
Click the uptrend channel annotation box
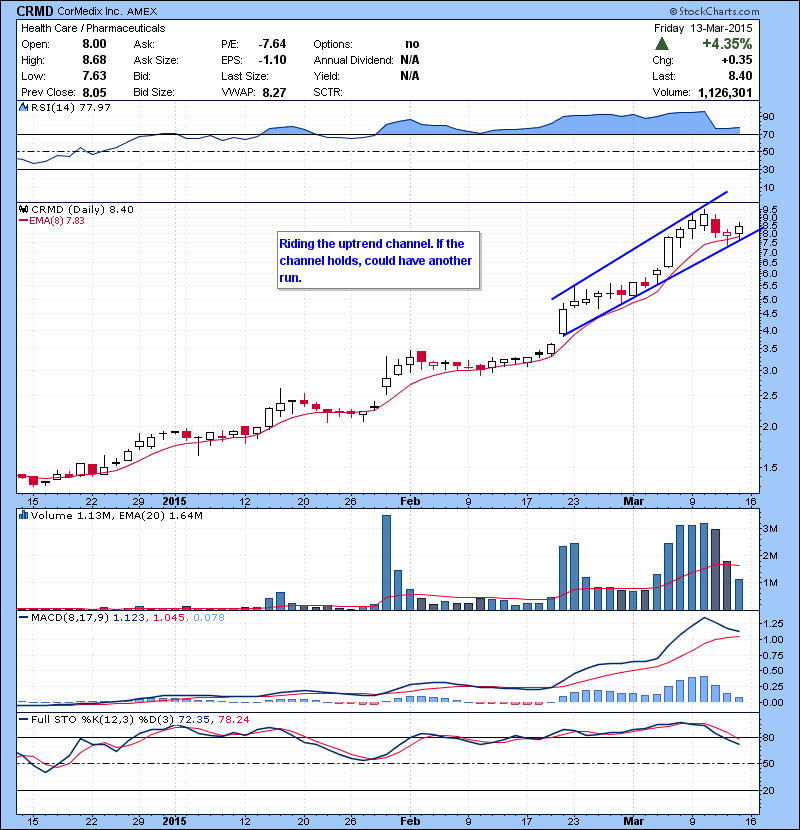coord(379,260)
